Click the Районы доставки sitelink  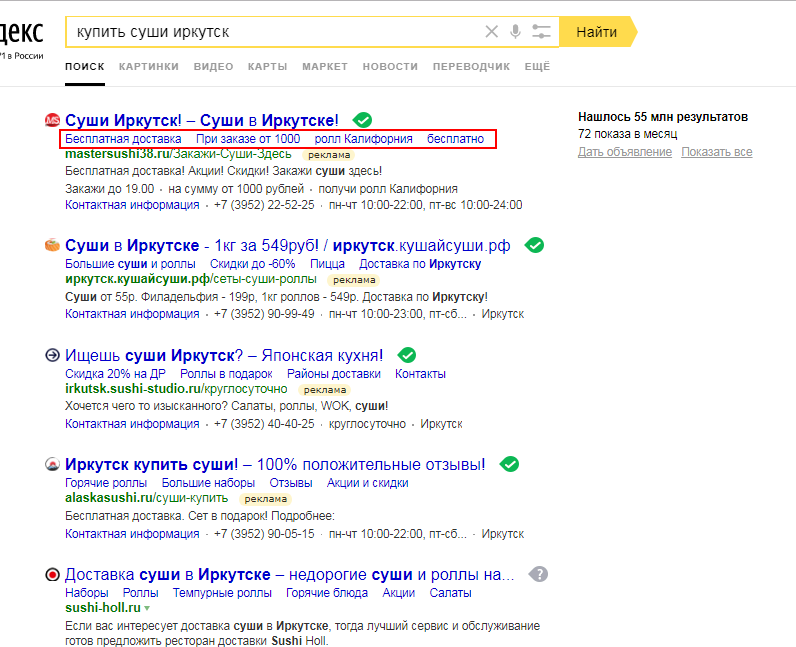[334, 374]
